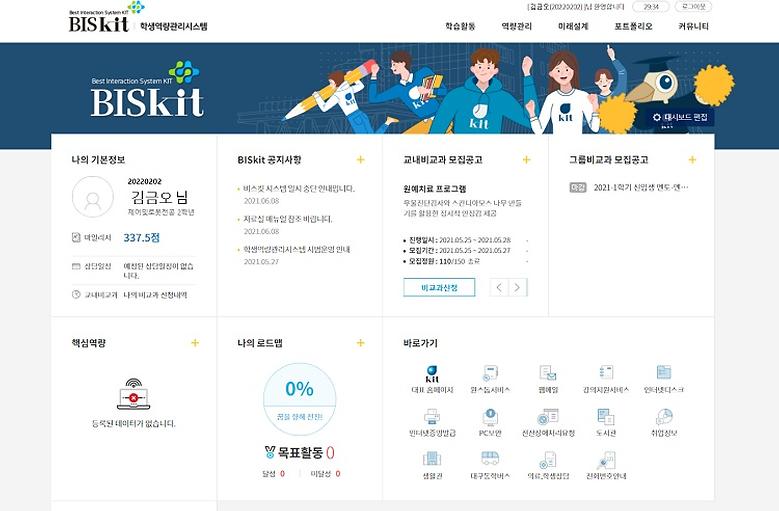Go to previous program with left chevron

click(x=499, y=288)
